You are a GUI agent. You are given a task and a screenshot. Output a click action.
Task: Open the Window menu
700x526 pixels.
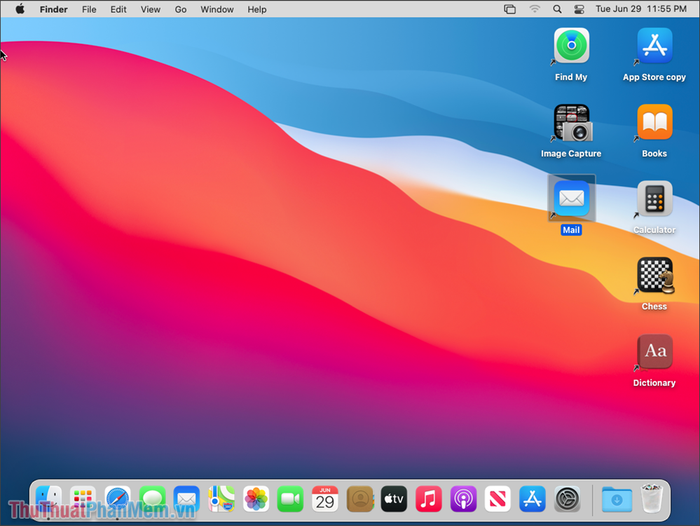[217, 9]
